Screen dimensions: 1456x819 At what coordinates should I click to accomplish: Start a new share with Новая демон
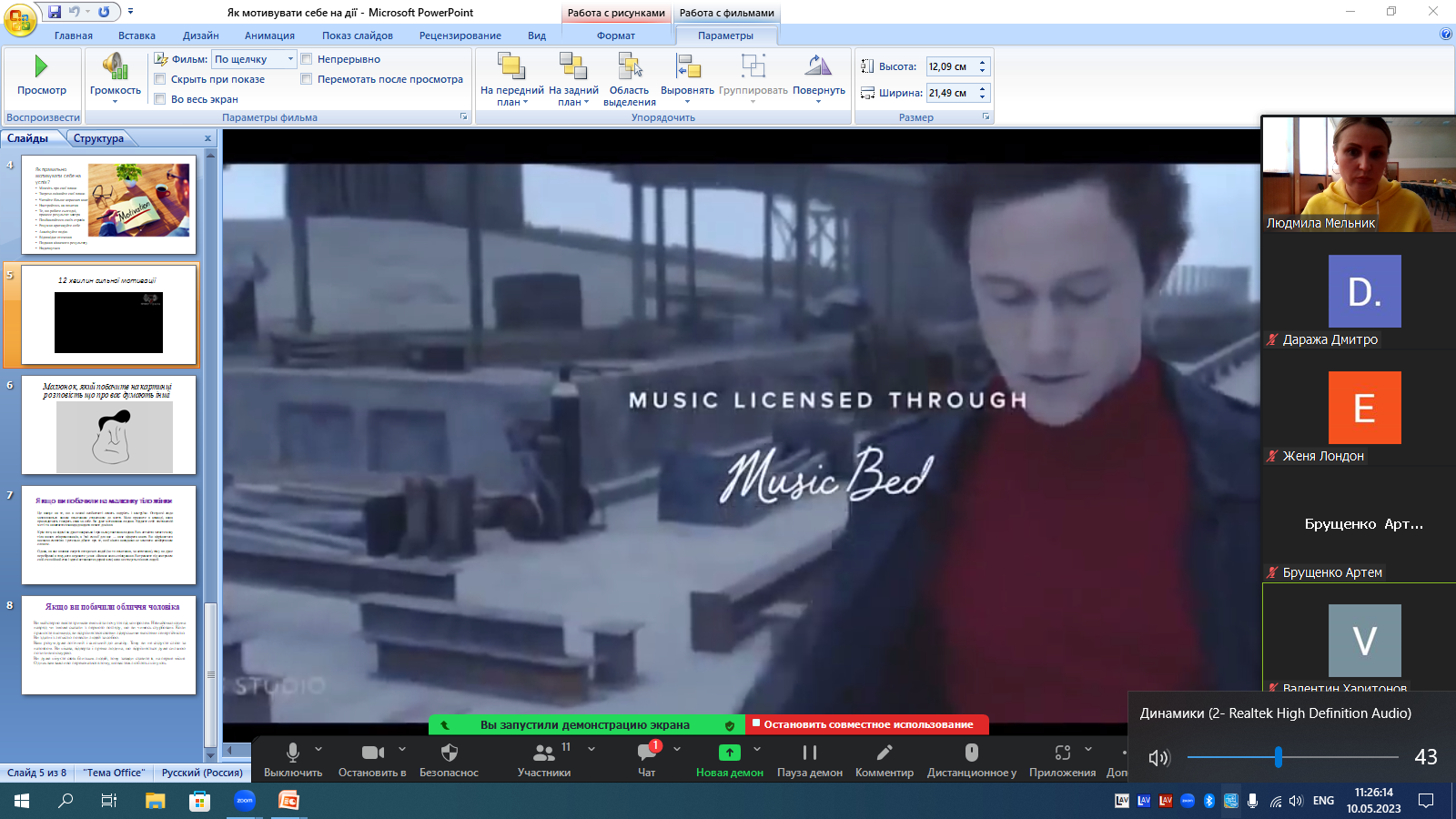(x=730, y=760)
